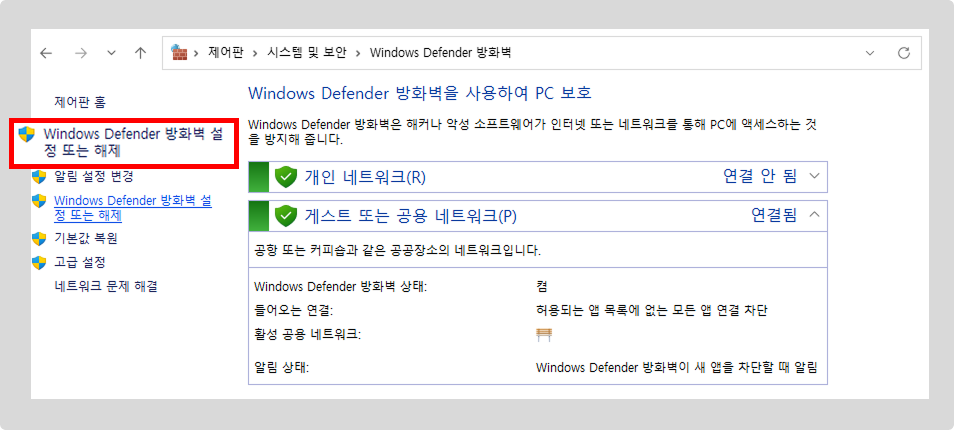Collapse the 게스트 또는 공용 네트워크(P) section chevron
Screen dimensions: 954x430
click(x=815, y=214)
